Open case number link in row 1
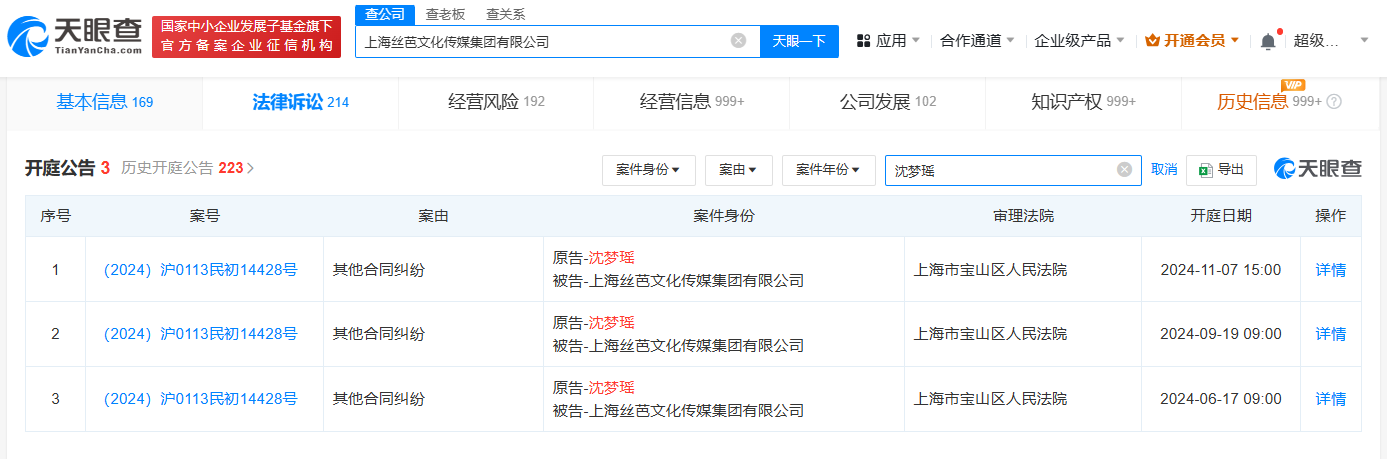This screenshot has width=1387, height=459. pos(200,269)
